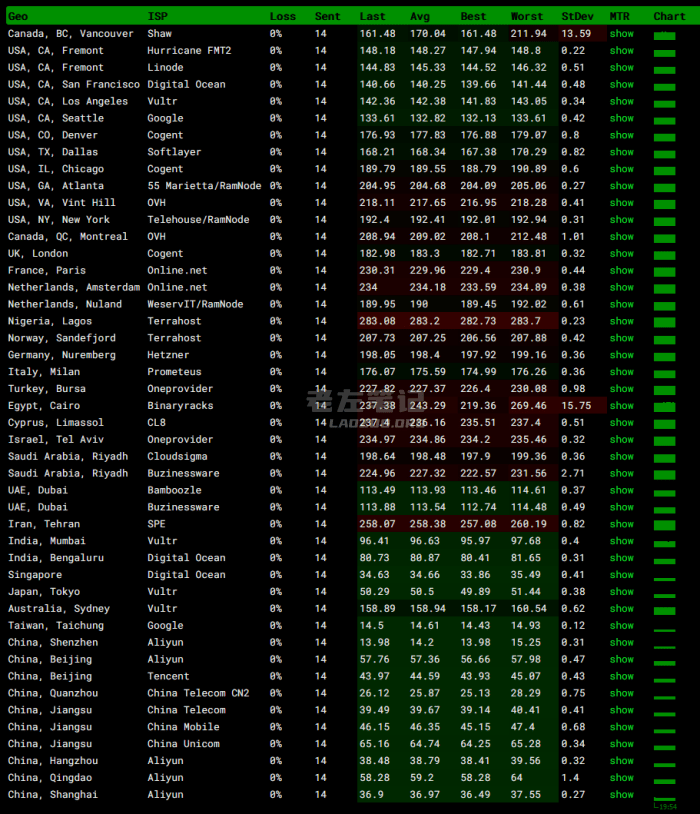Open show link for Nigeria Lagos Terrahost
This screenshot has height=814, width=700.
(622, 321)
